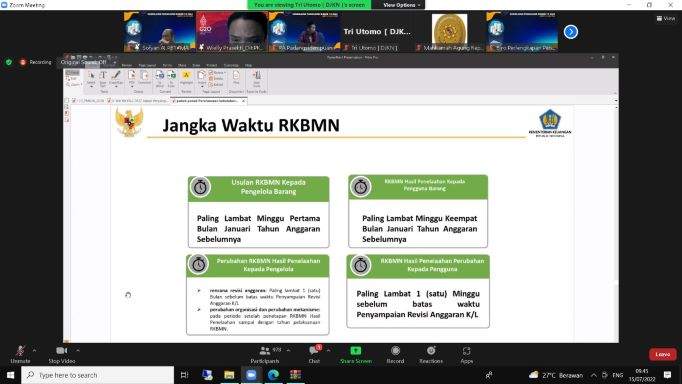
Task: Expand the arrow next to Participants
Action: pyautogui.click(x=288, y=350)
